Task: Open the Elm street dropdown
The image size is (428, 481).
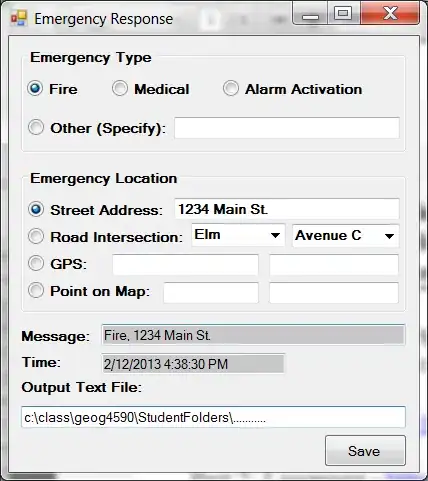Action: [238, 235]
